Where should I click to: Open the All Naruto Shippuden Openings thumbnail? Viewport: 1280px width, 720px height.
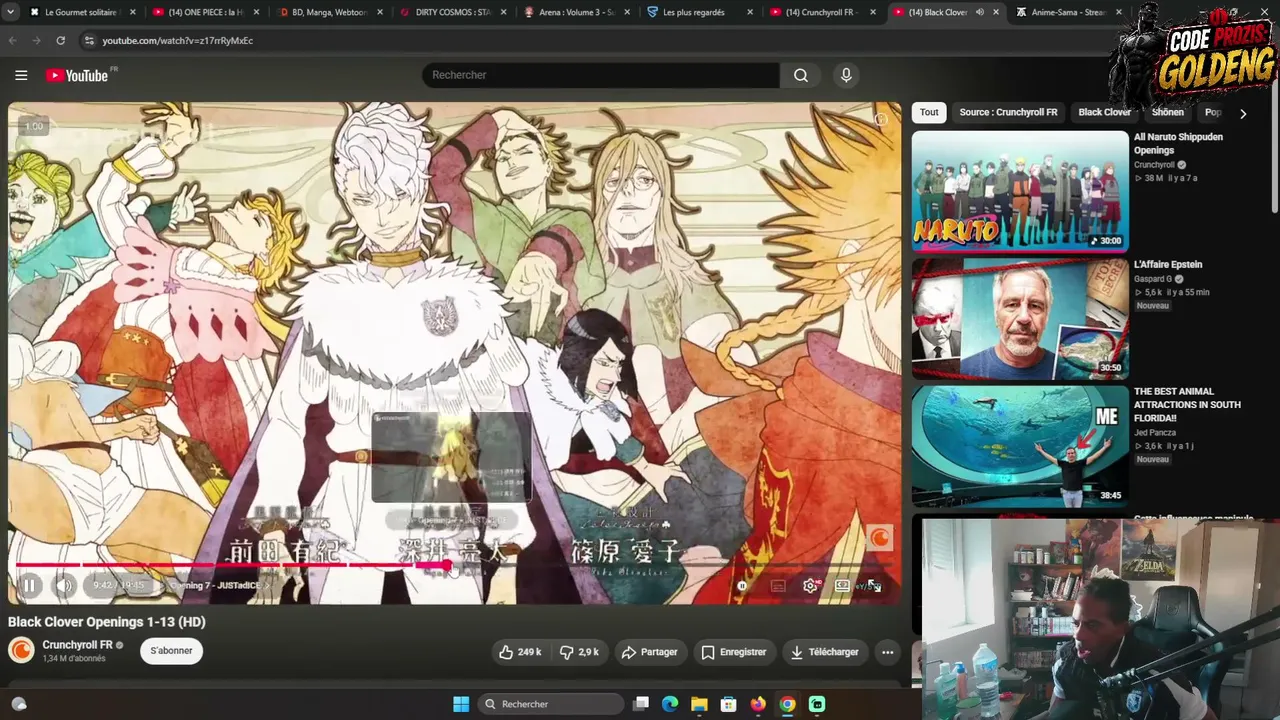click(x=1020, y=191)
